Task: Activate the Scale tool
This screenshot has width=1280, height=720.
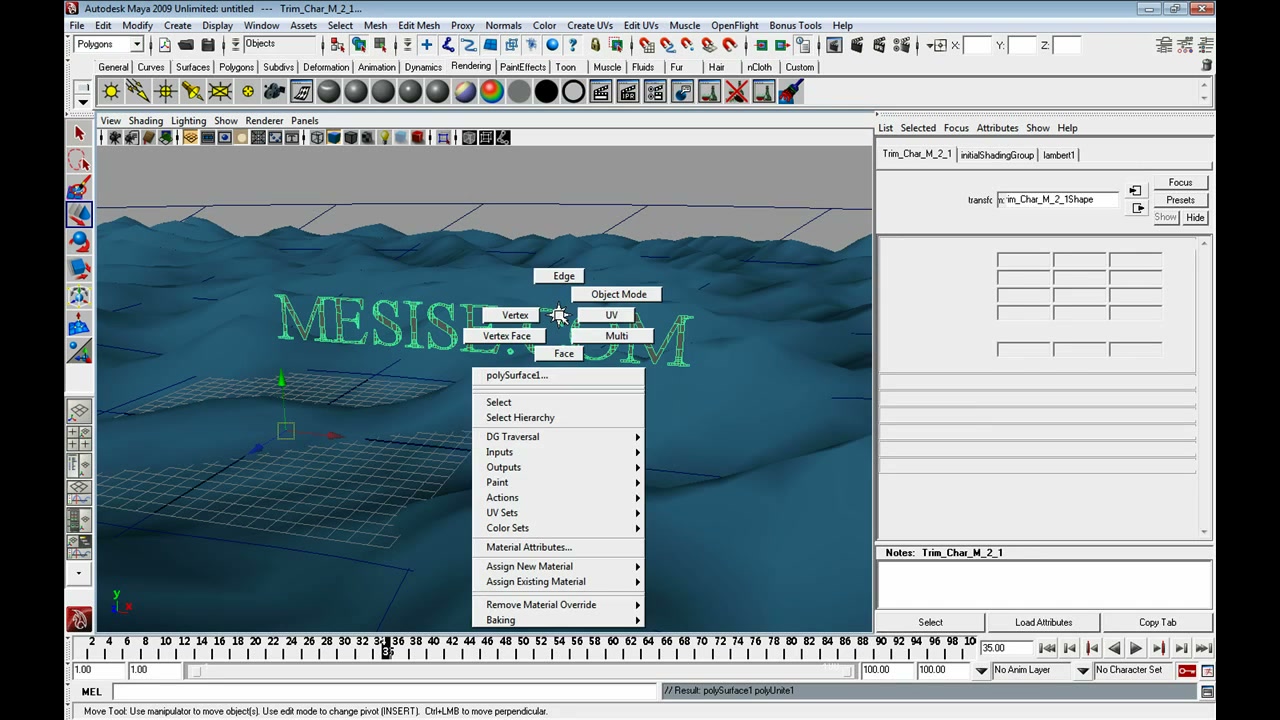Action: (x=79, y=268)
